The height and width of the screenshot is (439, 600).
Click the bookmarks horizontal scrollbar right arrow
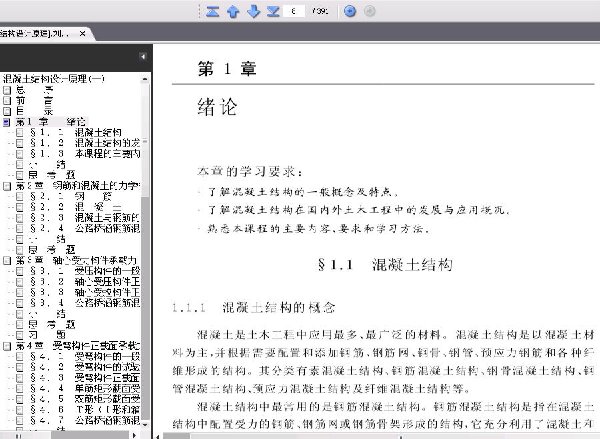click(134, 435)
